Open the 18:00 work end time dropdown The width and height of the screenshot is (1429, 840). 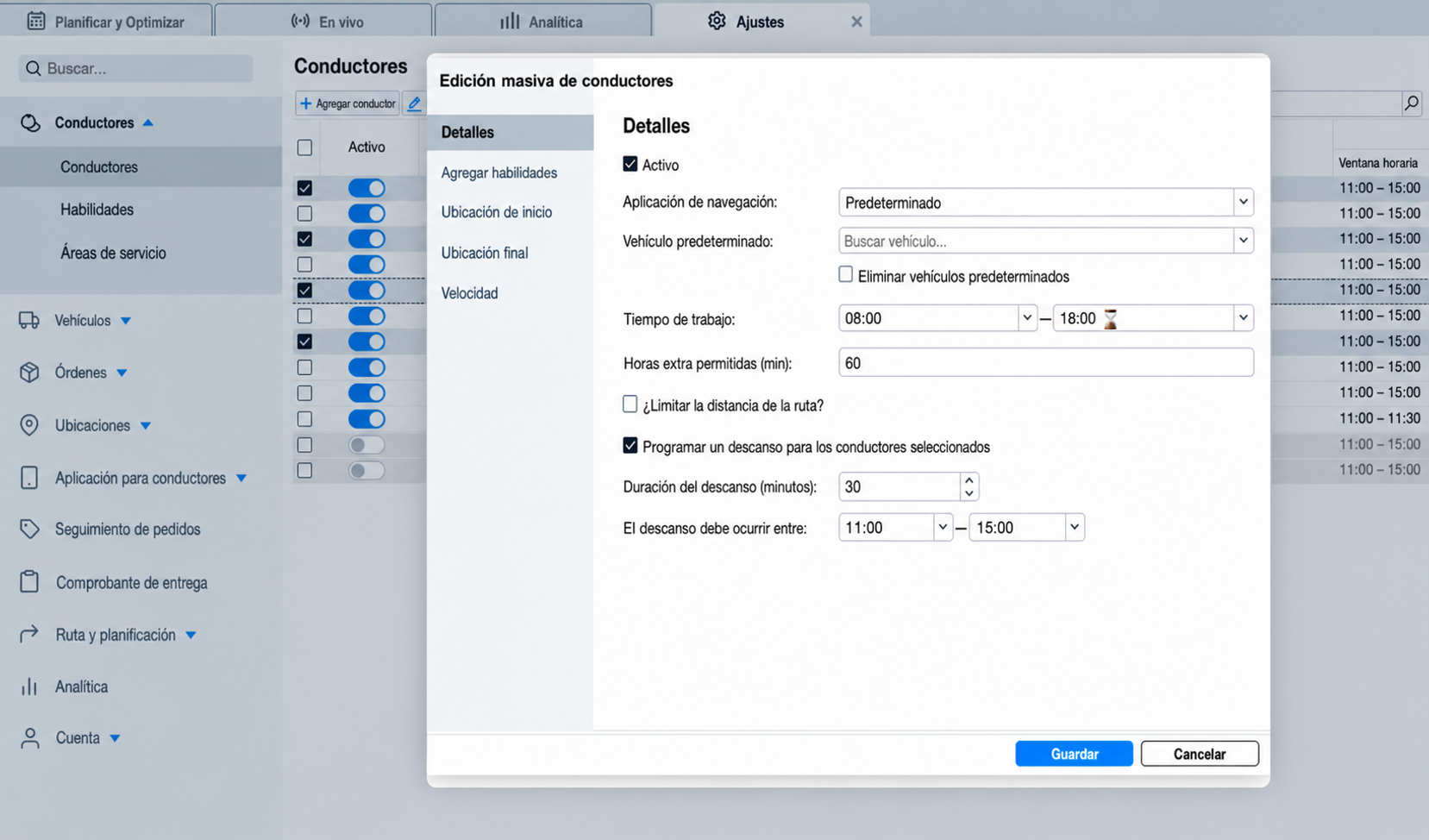[x=1243, y=318]
